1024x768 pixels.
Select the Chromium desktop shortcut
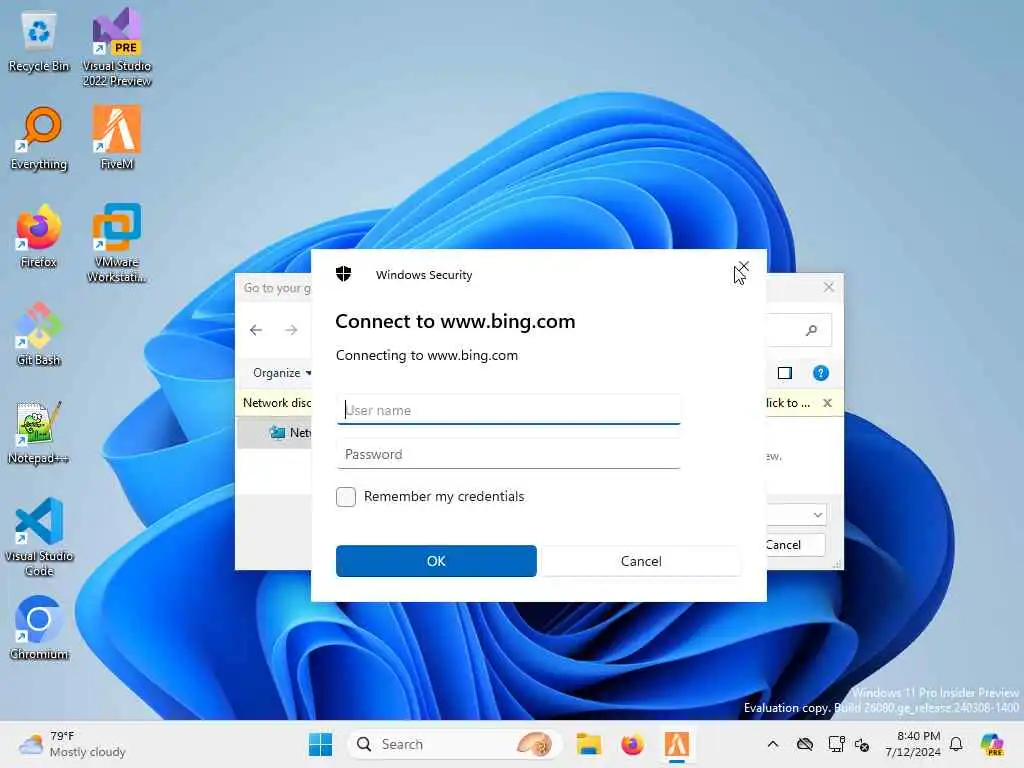39,628
